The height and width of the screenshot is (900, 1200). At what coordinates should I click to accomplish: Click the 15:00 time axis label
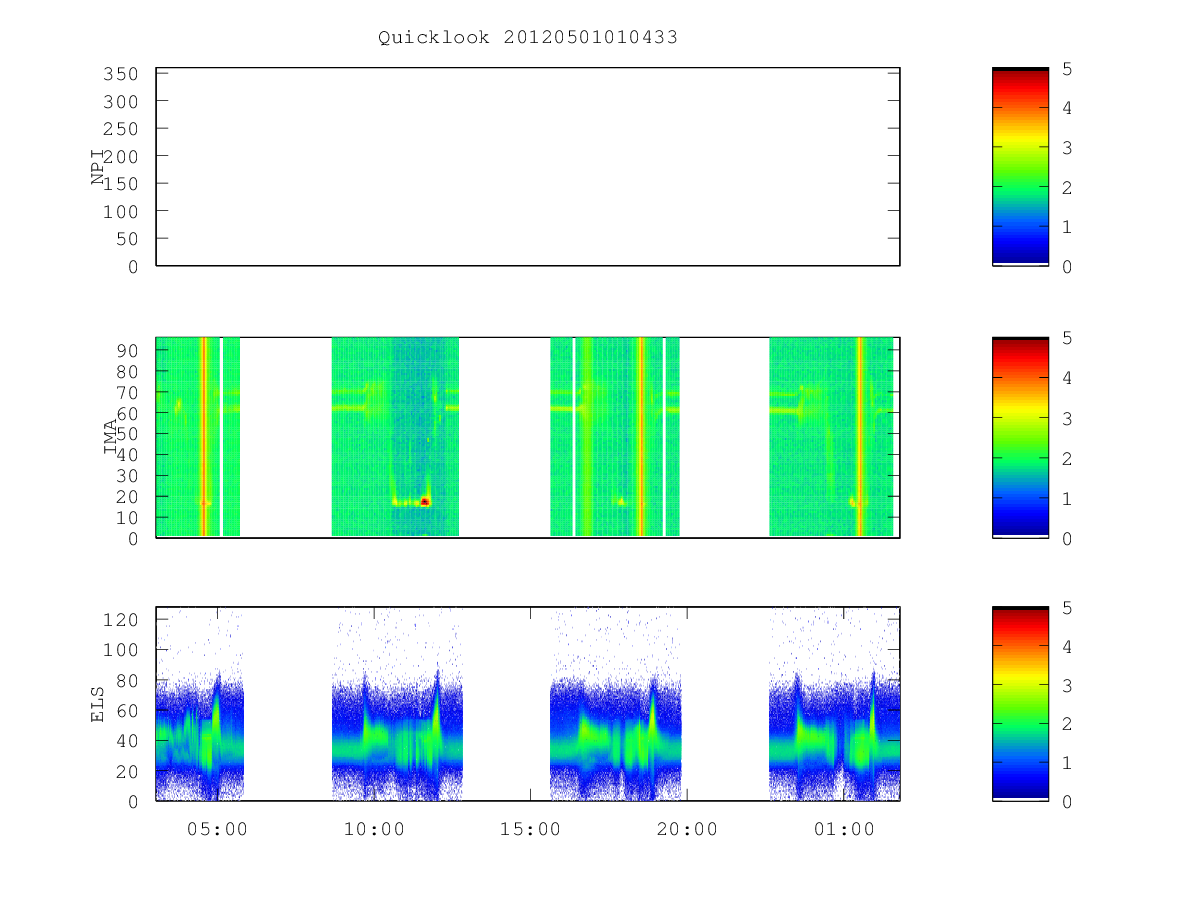coord(530,829)
